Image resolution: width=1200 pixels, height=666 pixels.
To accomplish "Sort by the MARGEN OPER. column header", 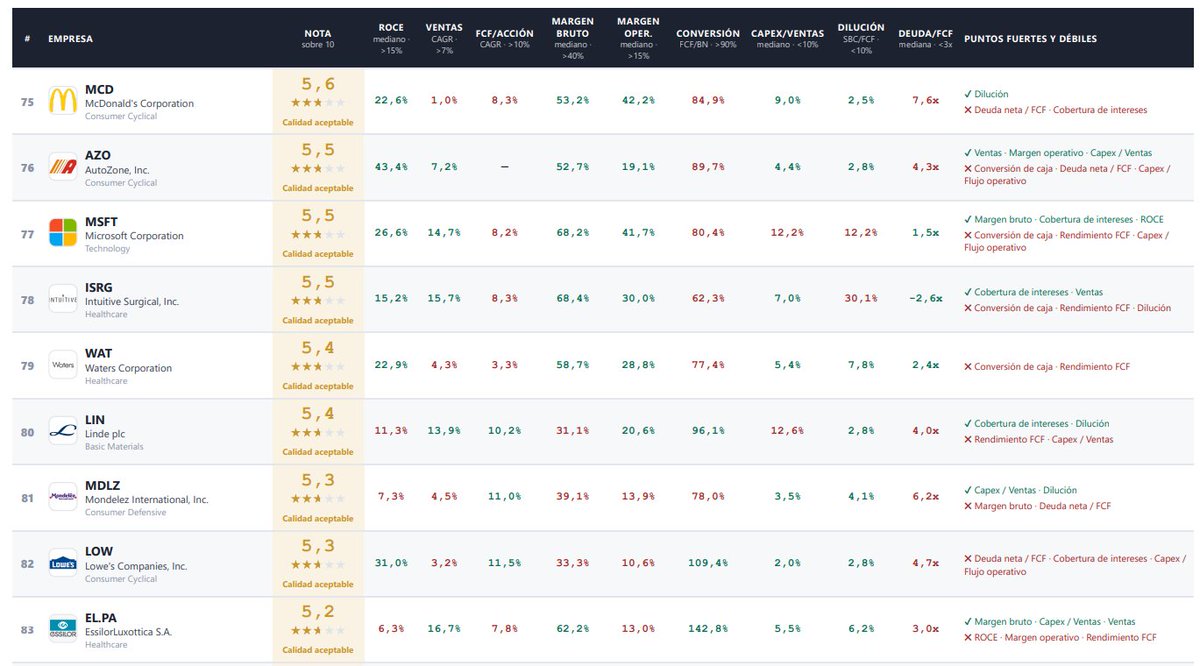I will (638, 39).
